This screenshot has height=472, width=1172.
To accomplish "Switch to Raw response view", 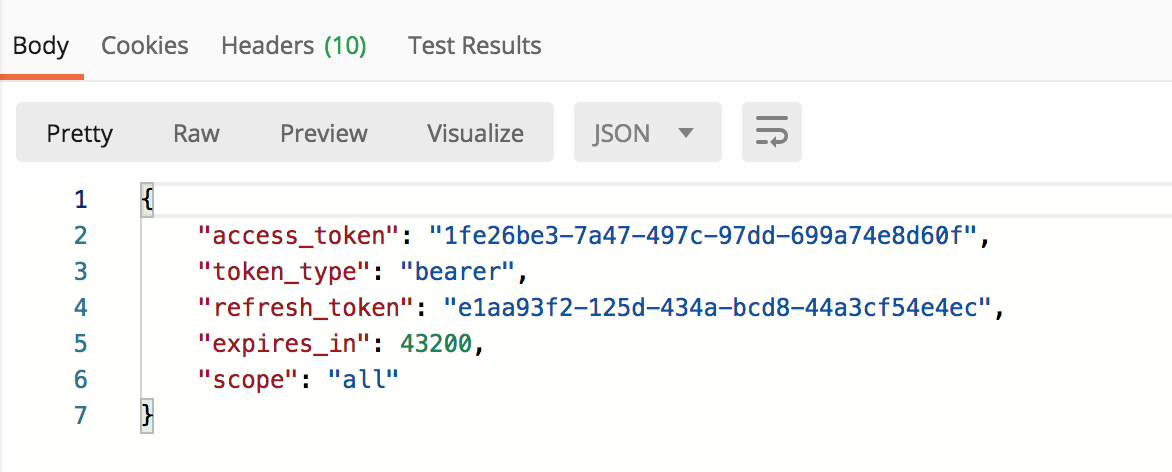I will tap(196, 133).
